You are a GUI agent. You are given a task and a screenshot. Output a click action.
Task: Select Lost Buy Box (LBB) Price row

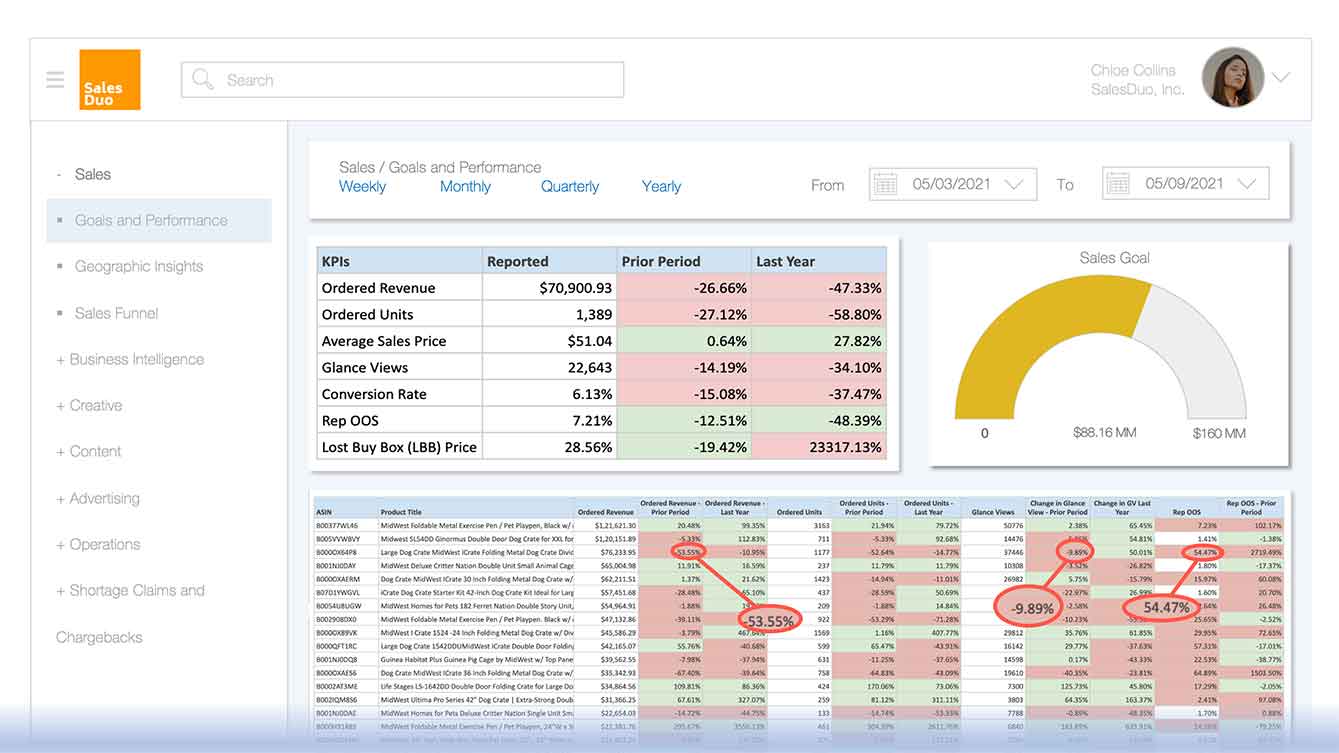coord(399,447)
